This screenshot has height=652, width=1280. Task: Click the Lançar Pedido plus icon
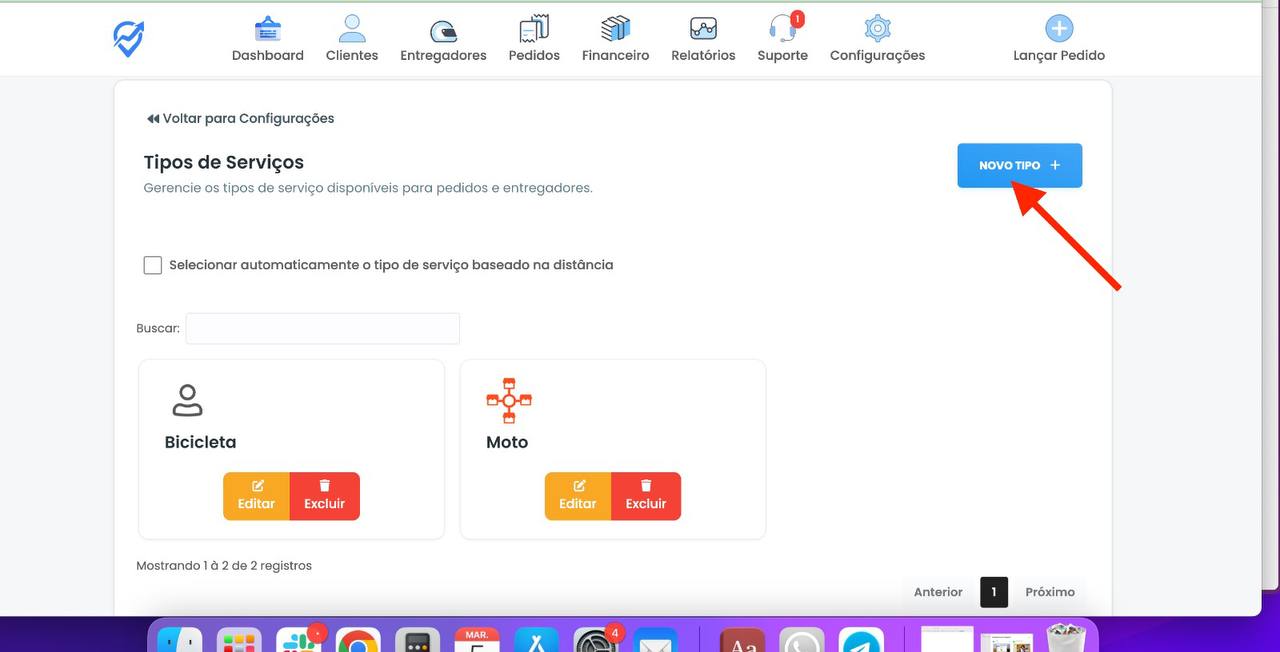point(1058,26)
